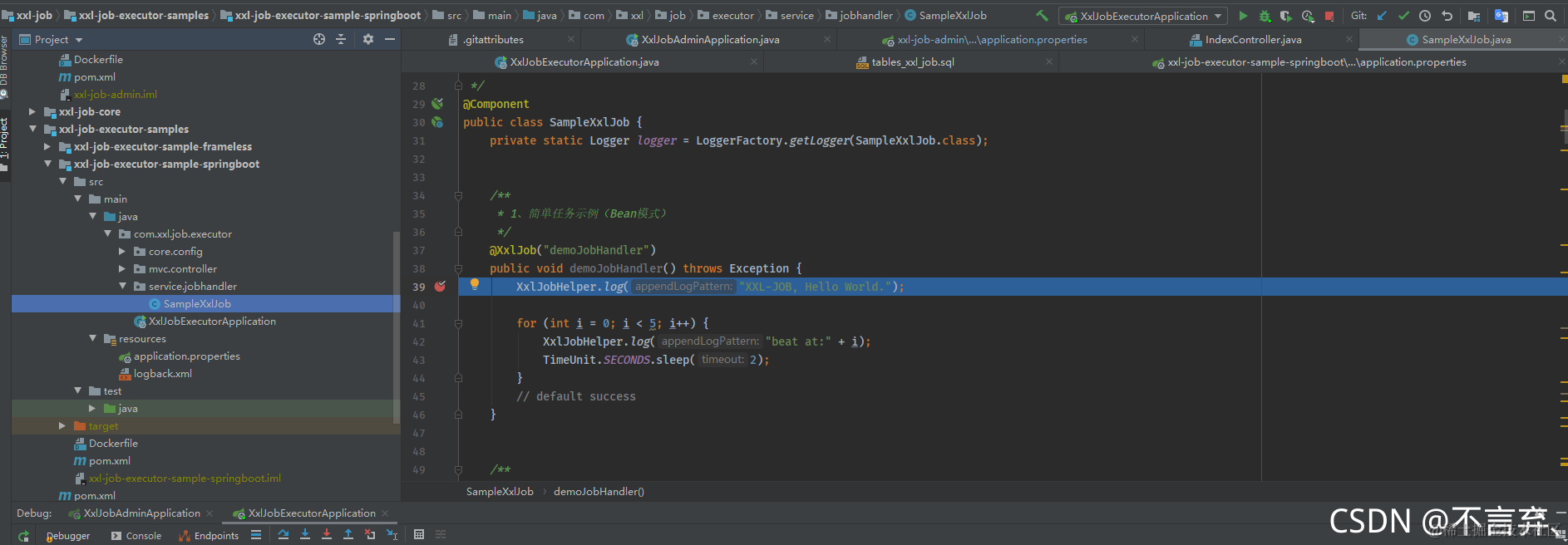The height and width of the screenshot is (545, 1568).
Task: Start debugging with the bug icon
Action: [x=1265, y=16]
